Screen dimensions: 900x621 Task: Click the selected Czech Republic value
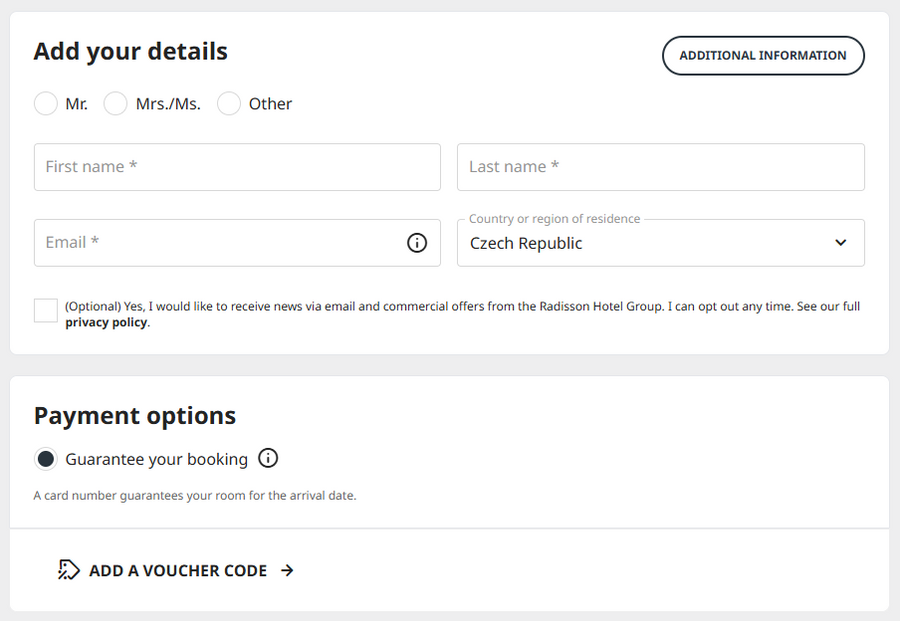[526, 243]
